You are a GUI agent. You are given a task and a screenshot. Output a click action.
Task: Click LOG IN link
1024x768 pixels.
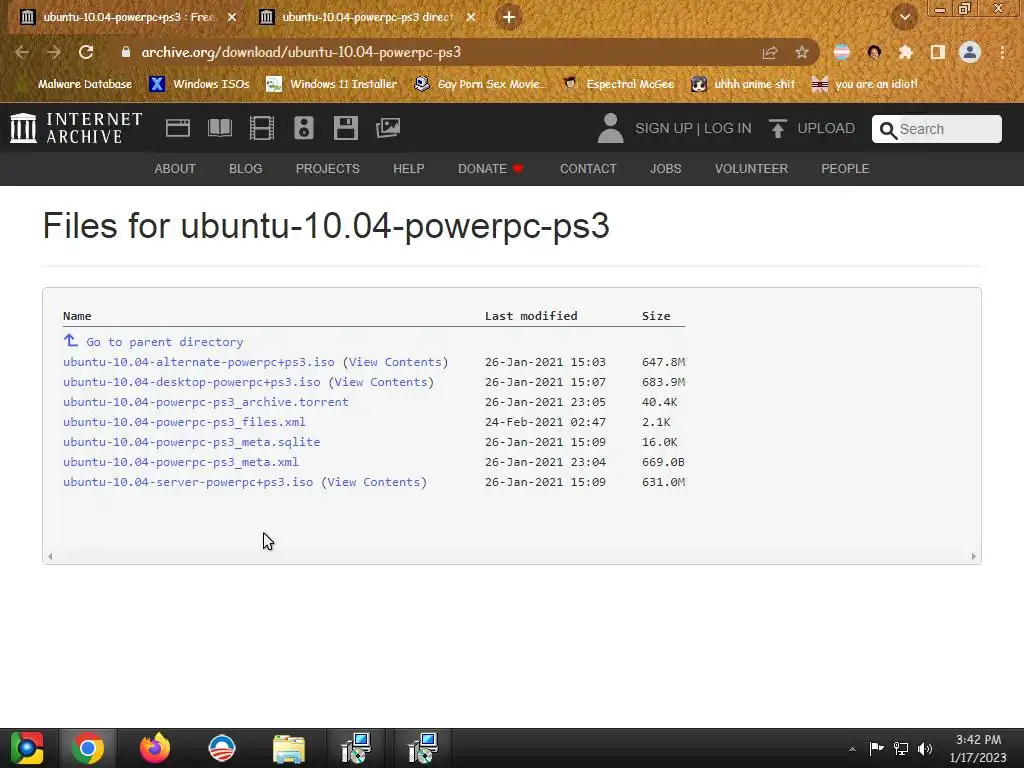[728, 128]
